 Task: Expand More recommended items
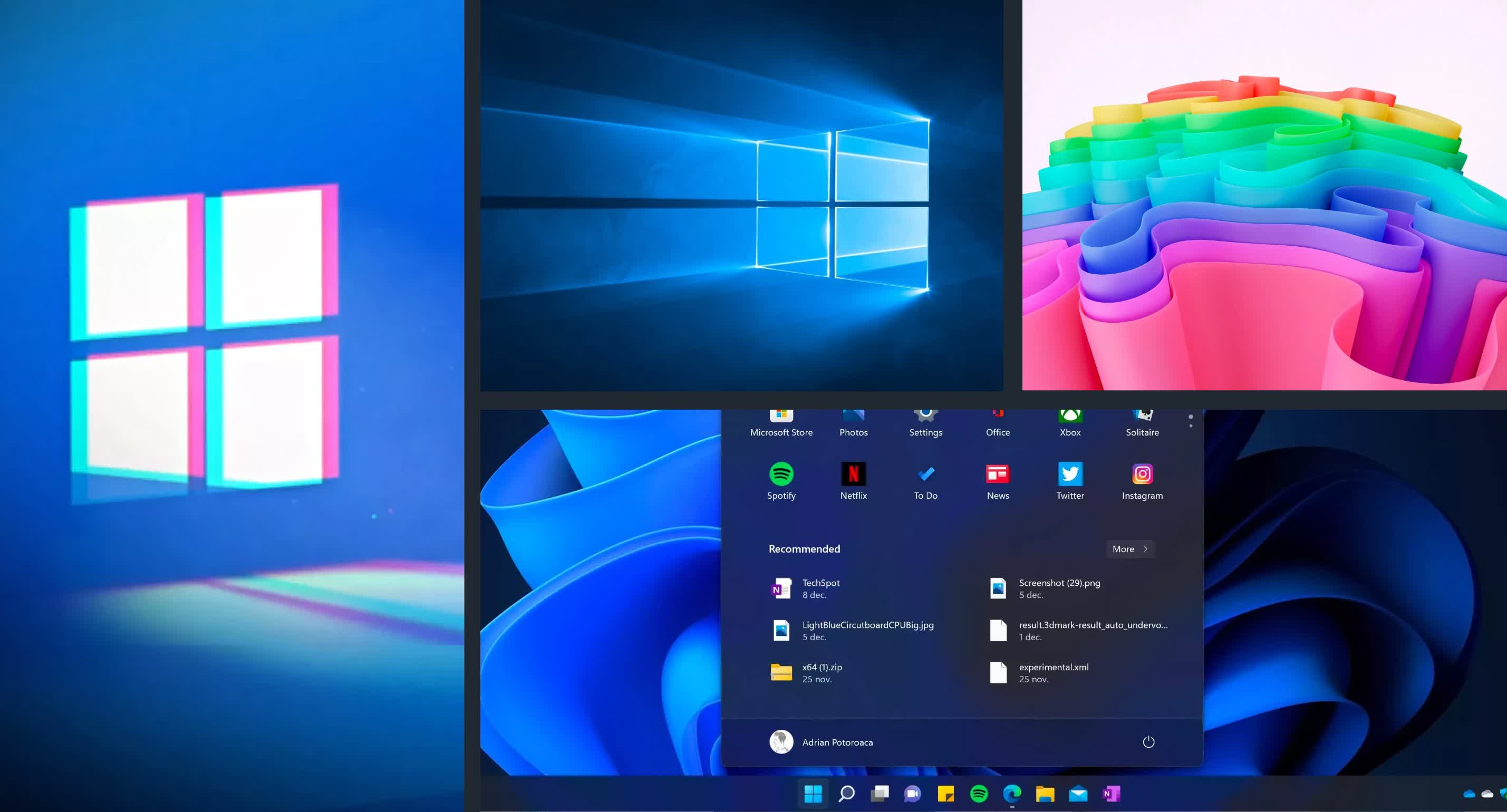coord(1129,549)
